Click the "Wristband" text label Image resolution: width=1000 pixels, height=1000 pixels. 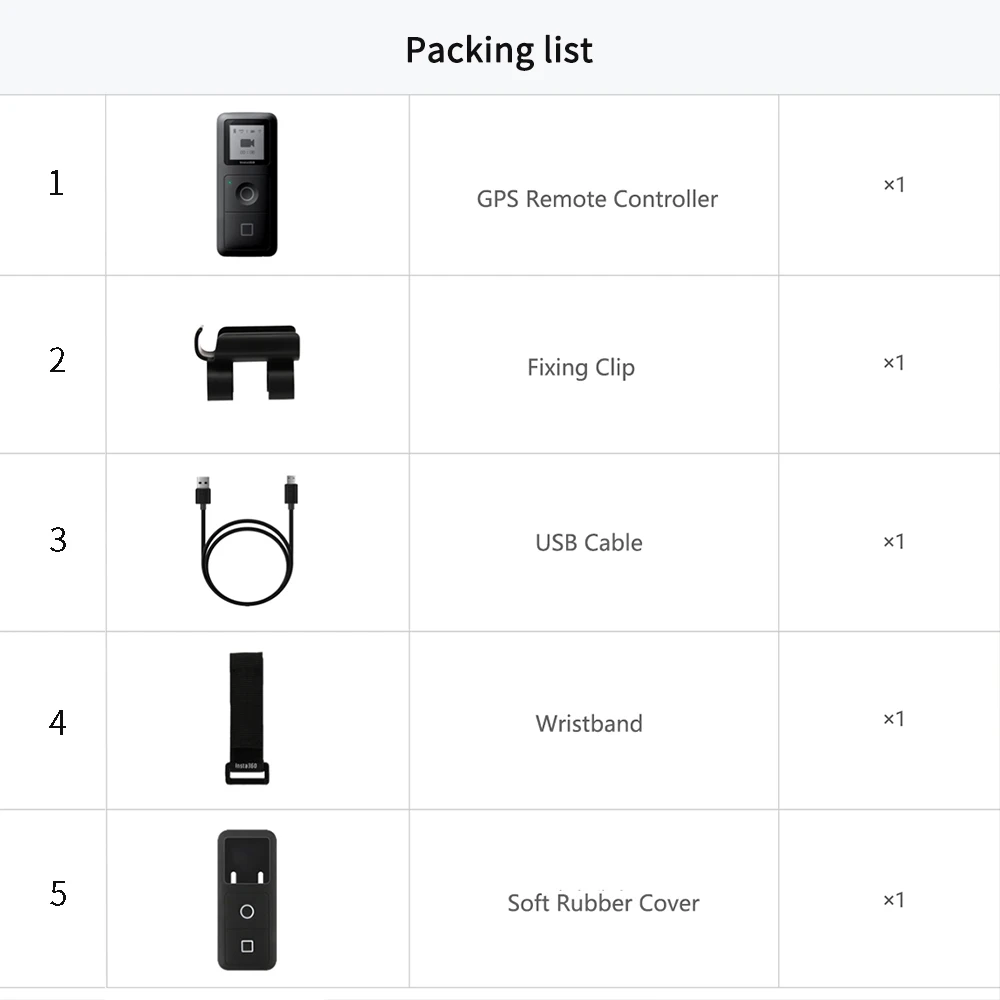point(589,723)
